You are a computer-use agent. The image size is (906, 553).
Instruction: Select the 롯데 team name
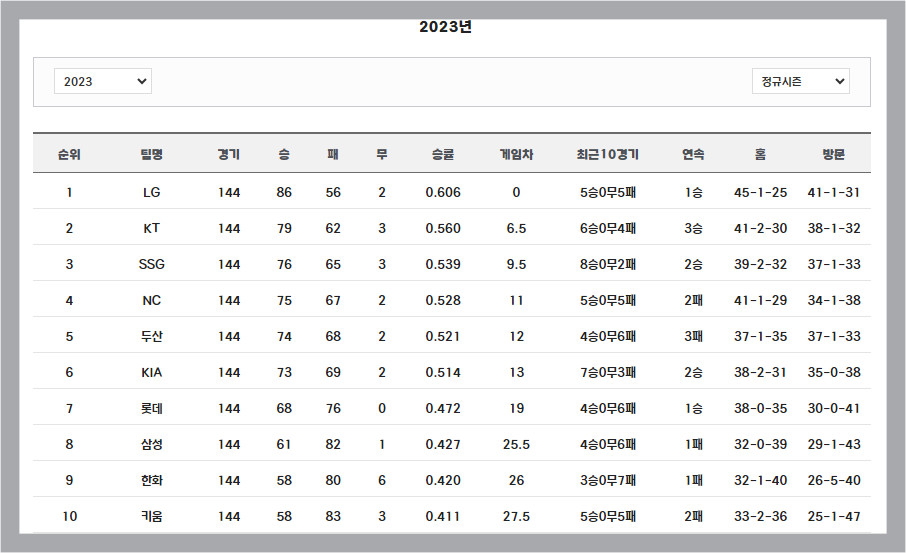151,409
